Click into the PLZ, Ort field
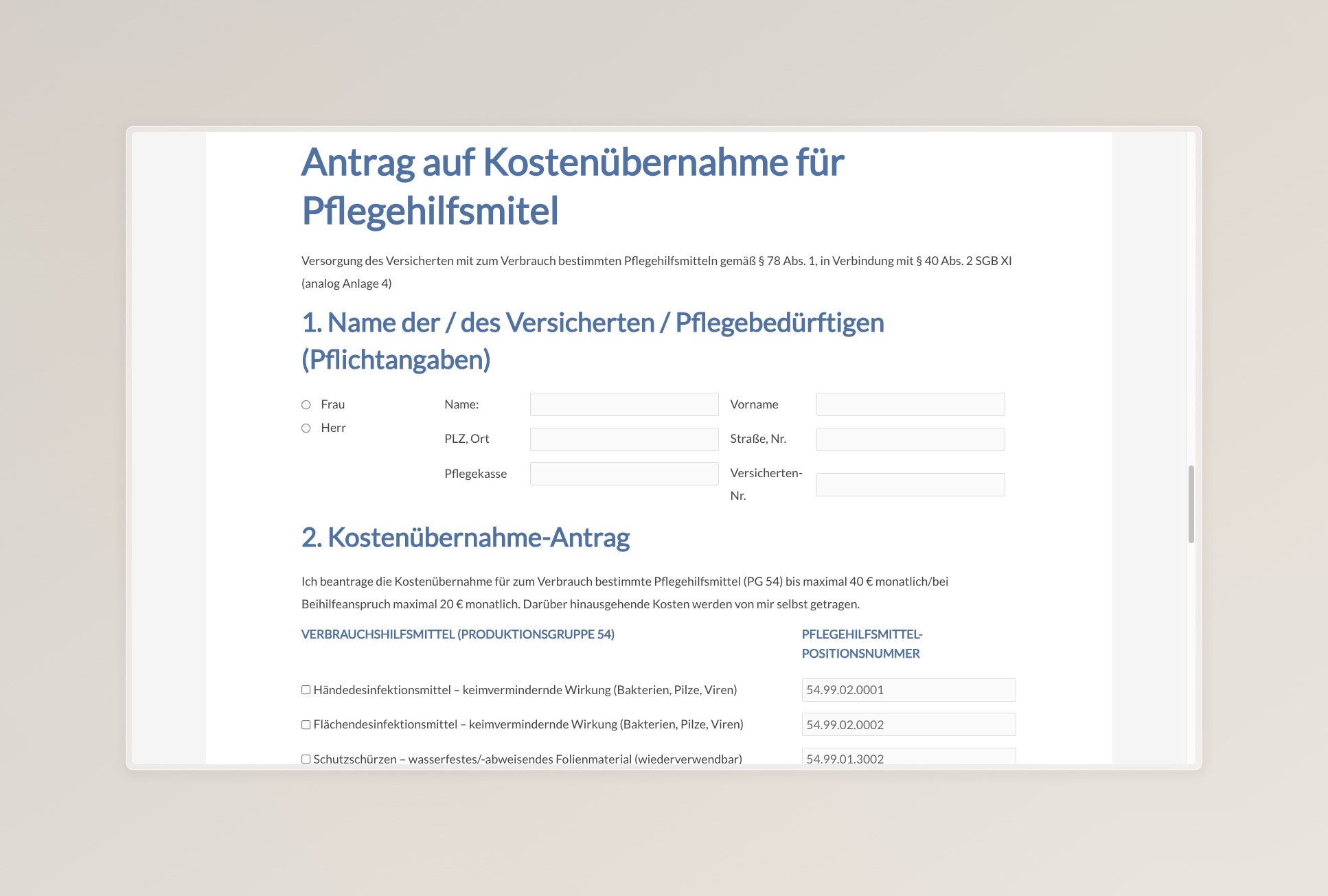 [x=623, y=439]
